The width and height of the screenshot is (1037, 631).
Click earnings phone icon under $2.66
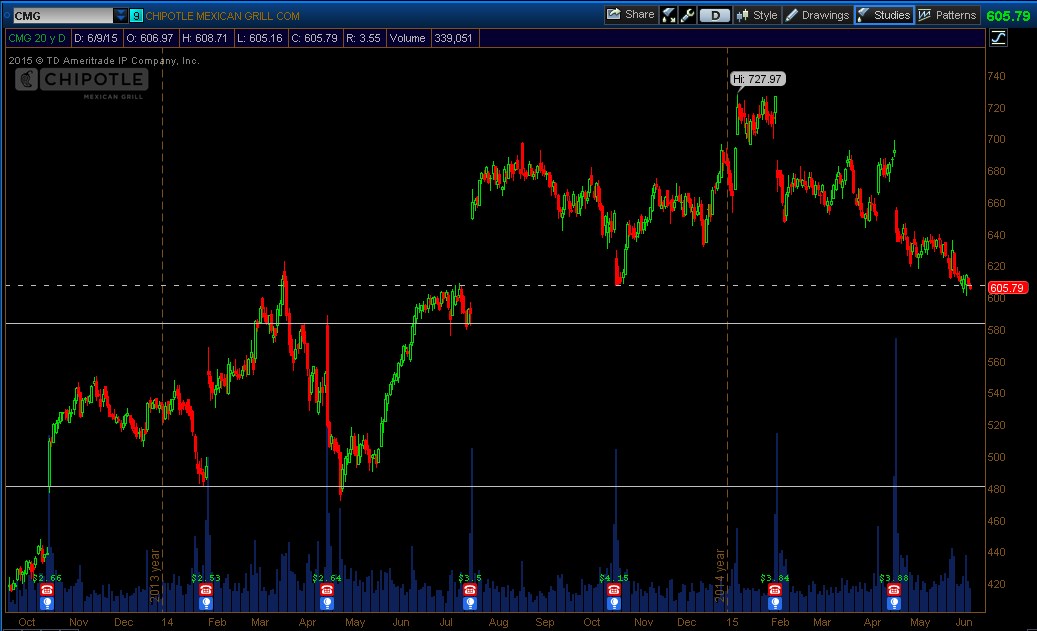(46, 590)
